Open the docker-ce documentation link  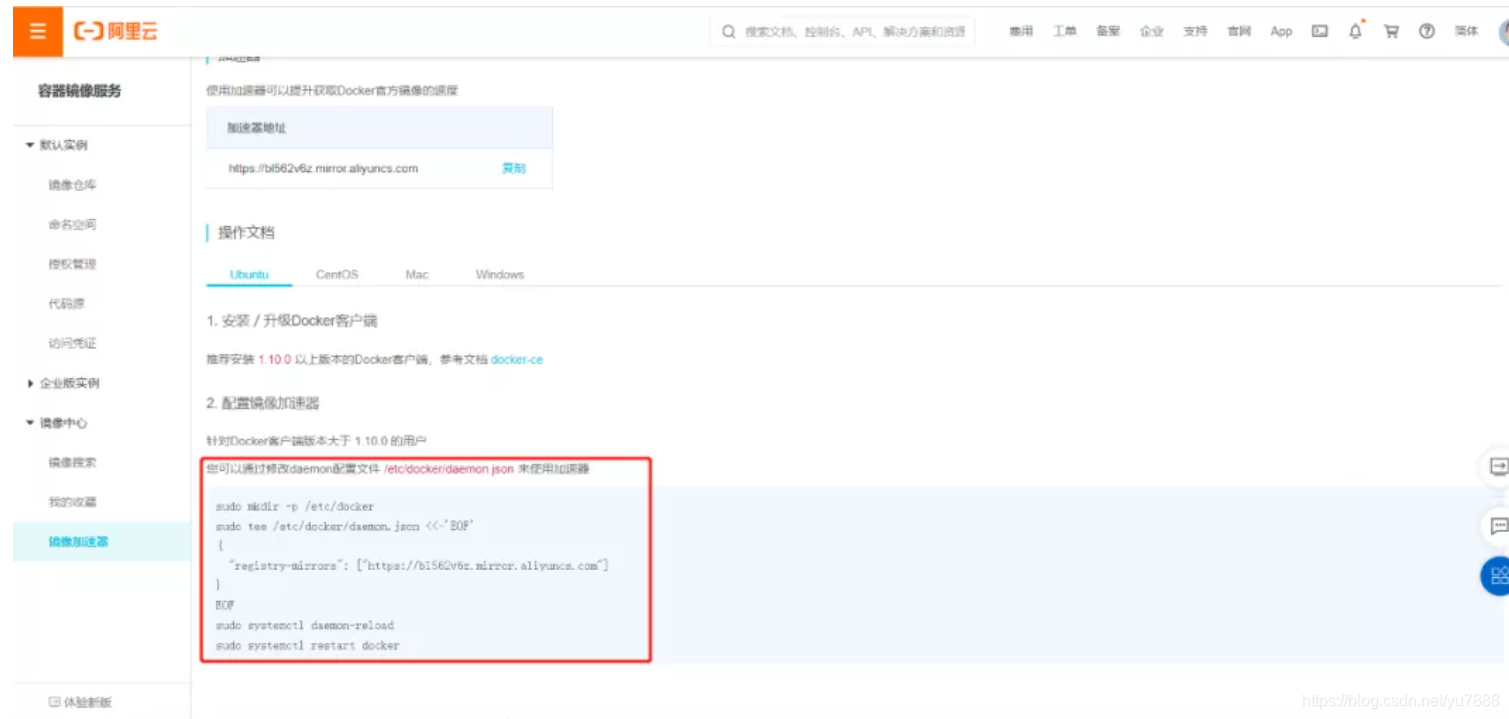517,359
